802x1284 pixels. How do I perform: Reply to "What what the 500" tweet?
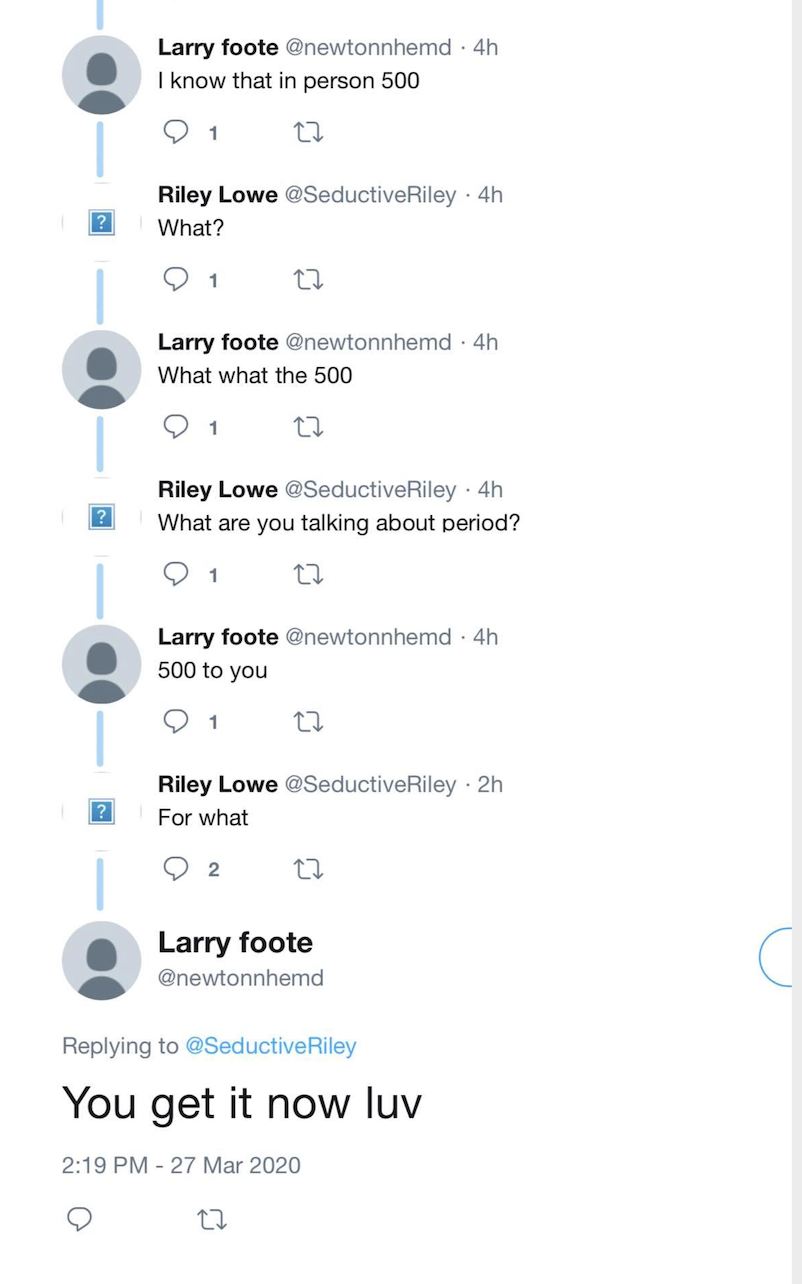coord(176,427)
